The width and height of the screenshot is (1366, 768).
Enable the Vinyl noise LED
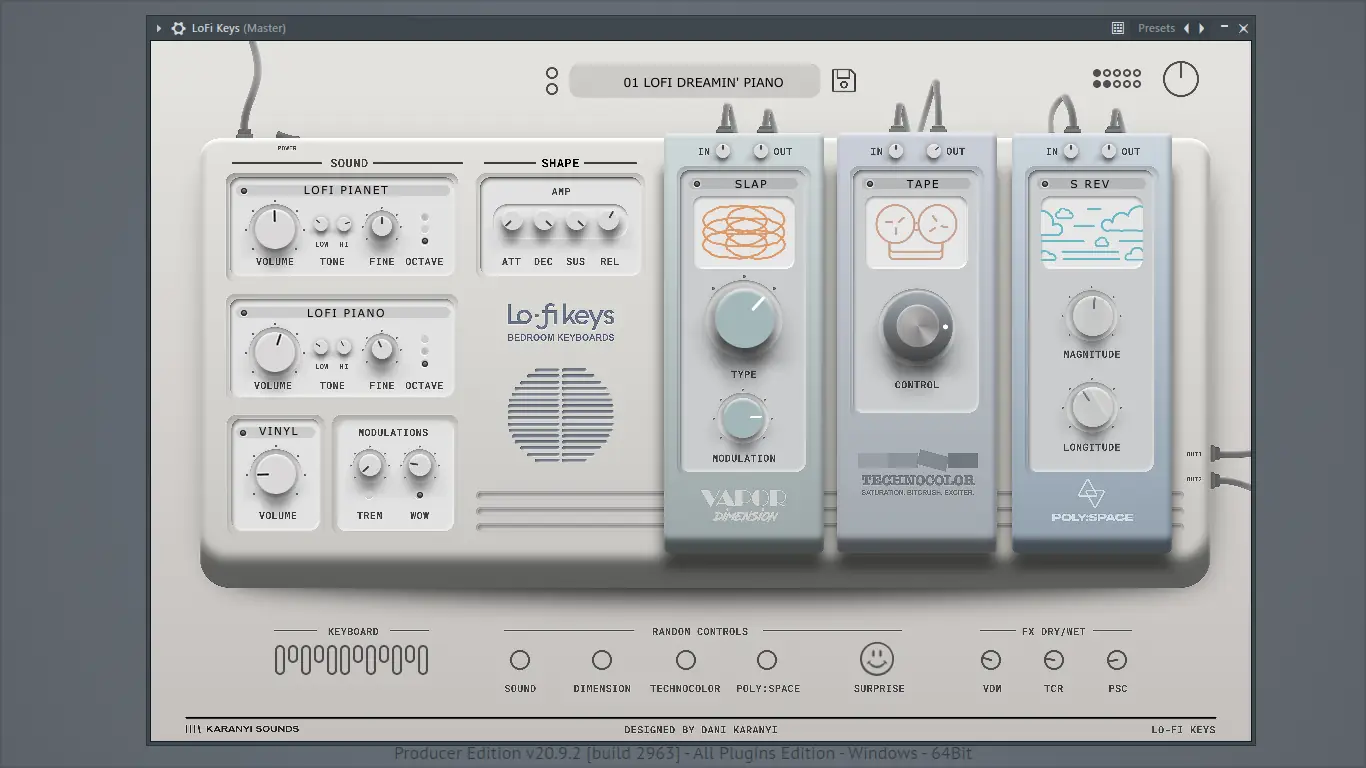pyautogui.click(x=244, y=433)
